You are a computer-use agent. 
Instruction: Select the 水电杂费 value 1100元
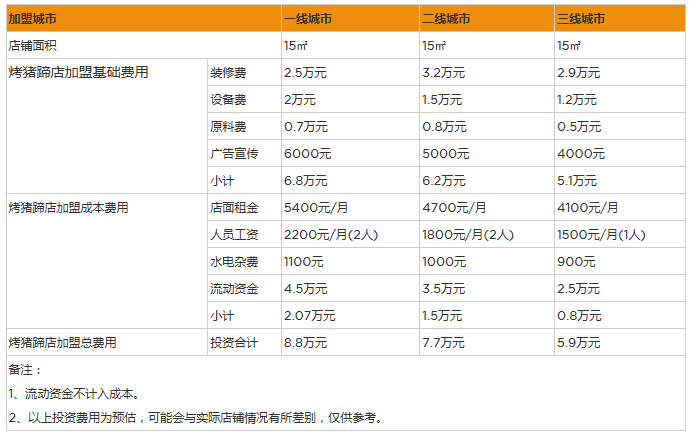[x=304, y=262]
